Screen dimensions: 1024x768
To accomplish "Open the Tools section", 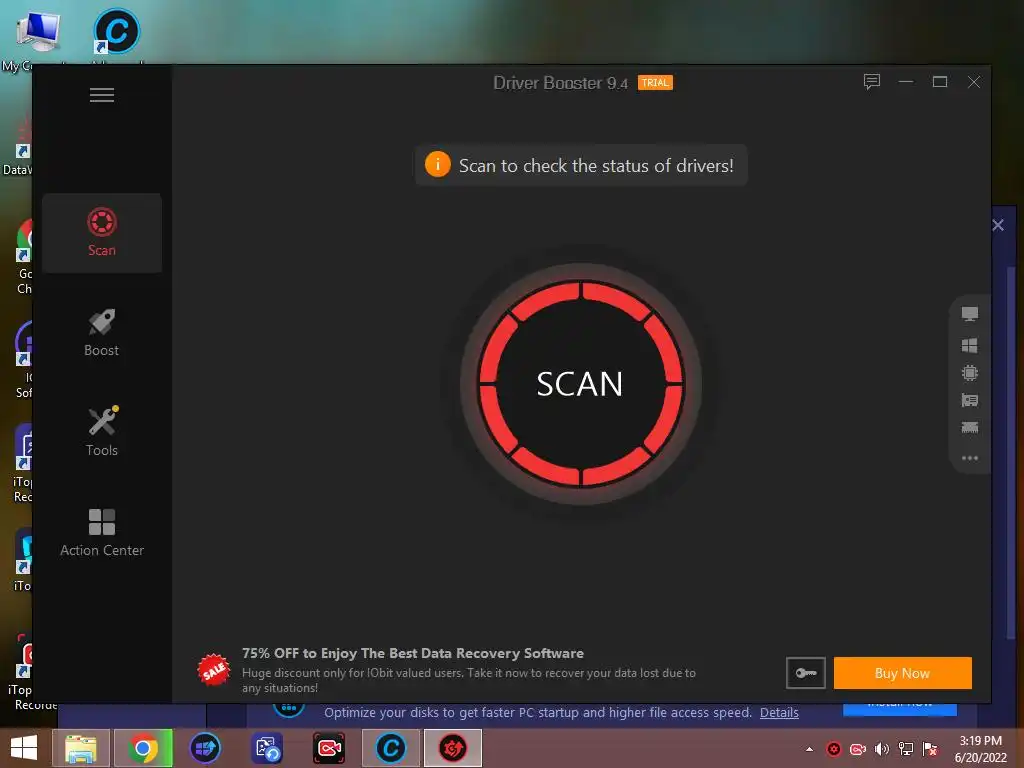I will pyautogui.click(x=102, y=432).
